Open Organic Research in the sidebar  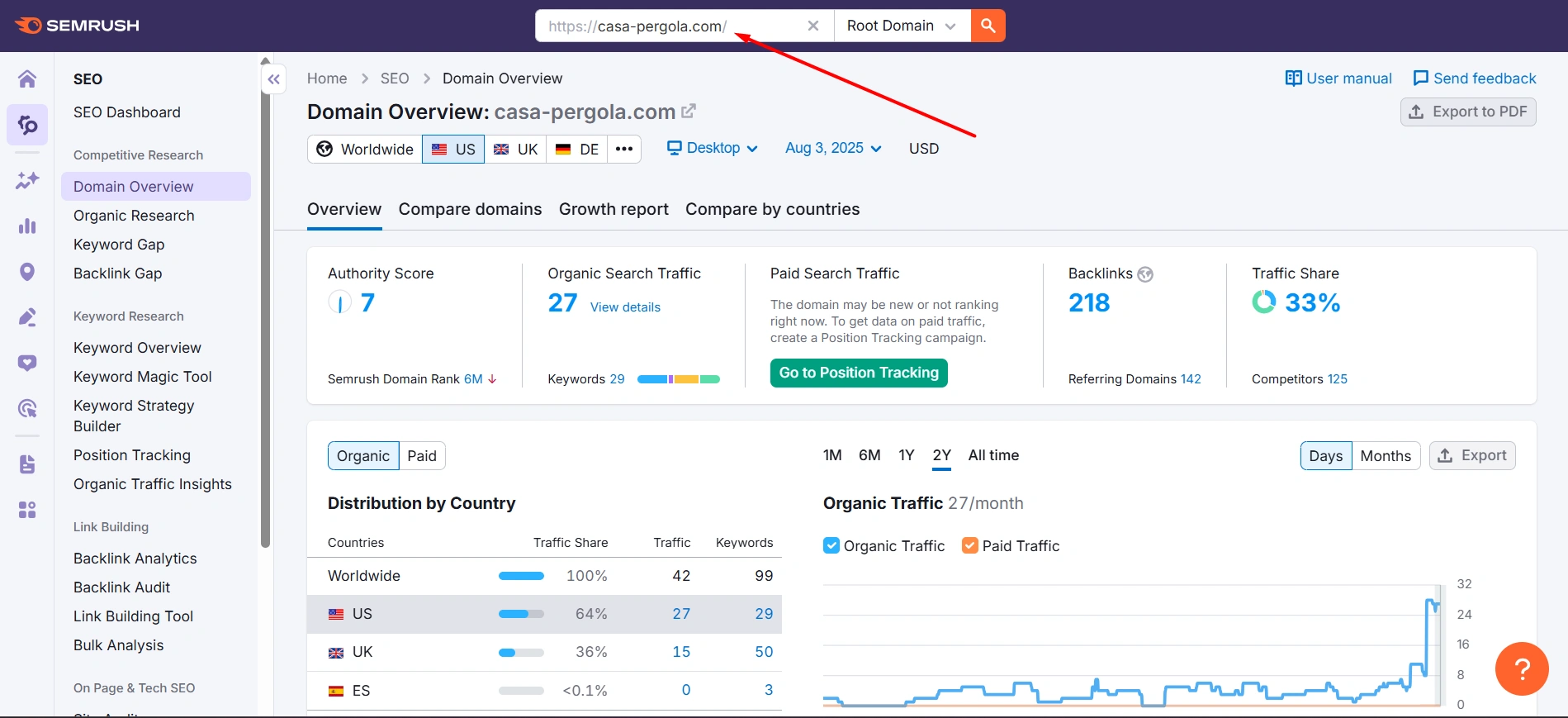[134, 216]
